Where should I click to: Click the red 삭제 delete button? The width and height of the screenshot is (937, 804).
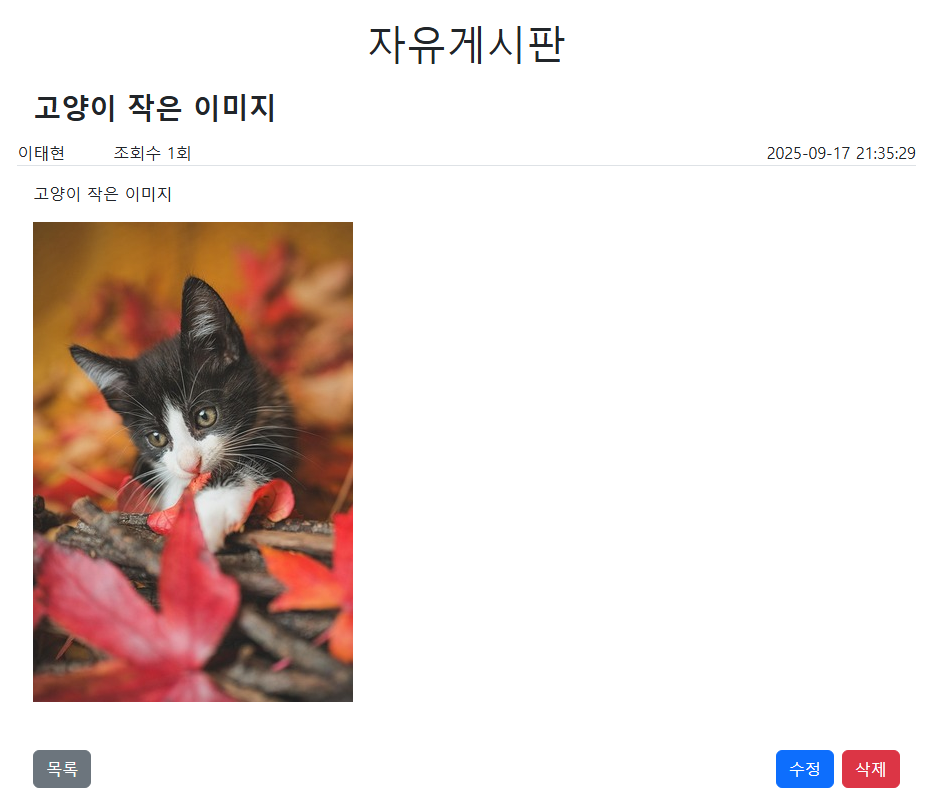pyautogui.click(x=871, y=769)
